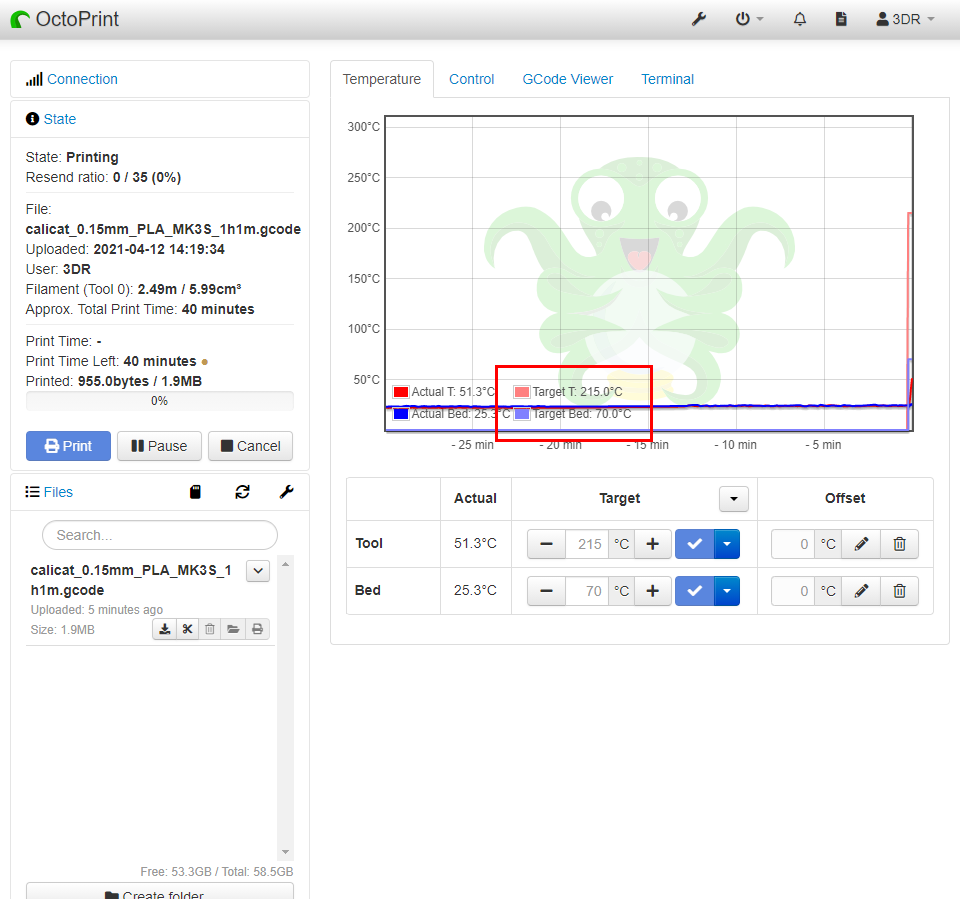Click the Bed offset input field
The width and height of the screenshot is (960, 899).
click(x=793, y=591)
